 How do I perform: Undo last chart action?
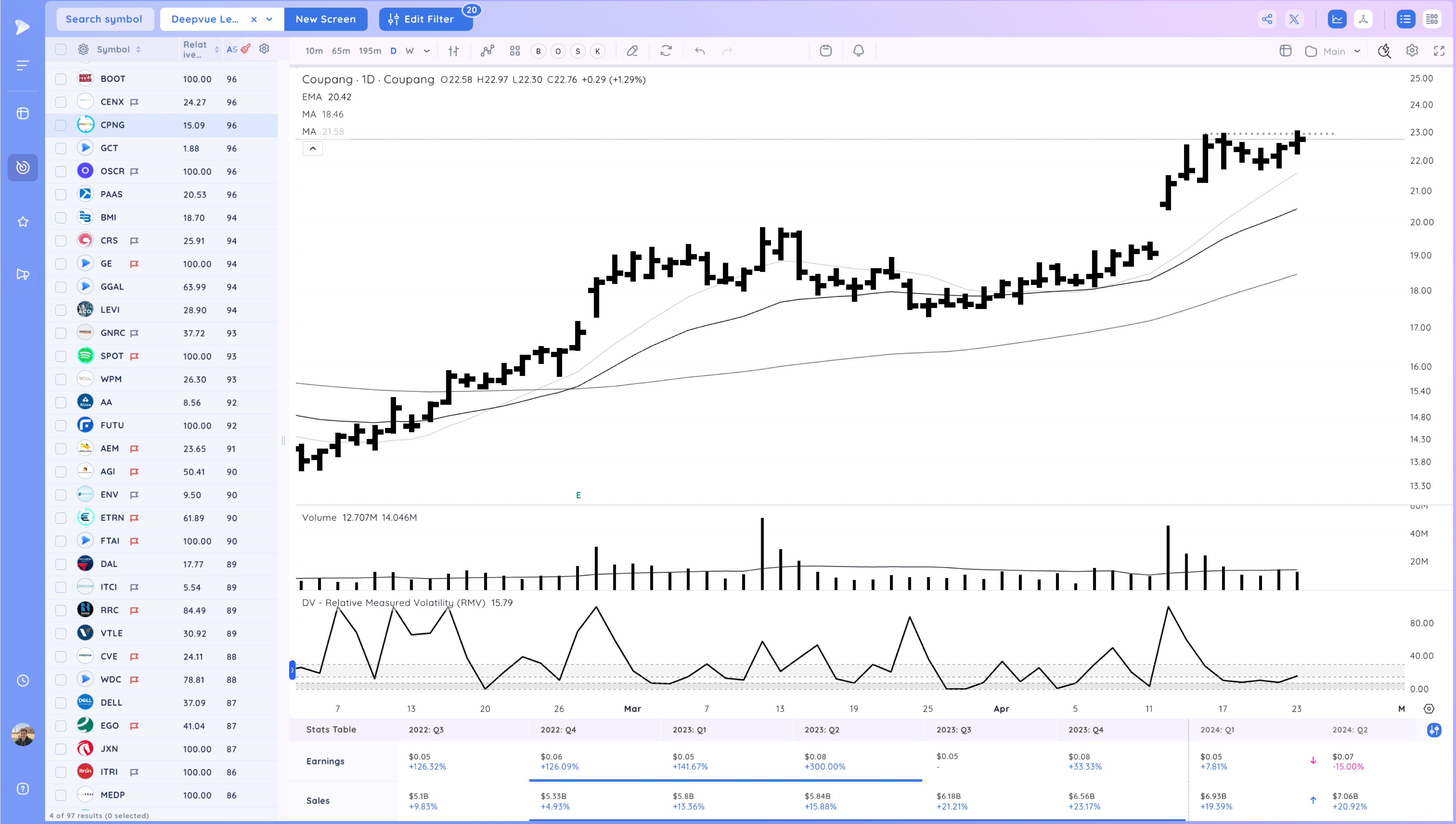(x=700, y=51)
